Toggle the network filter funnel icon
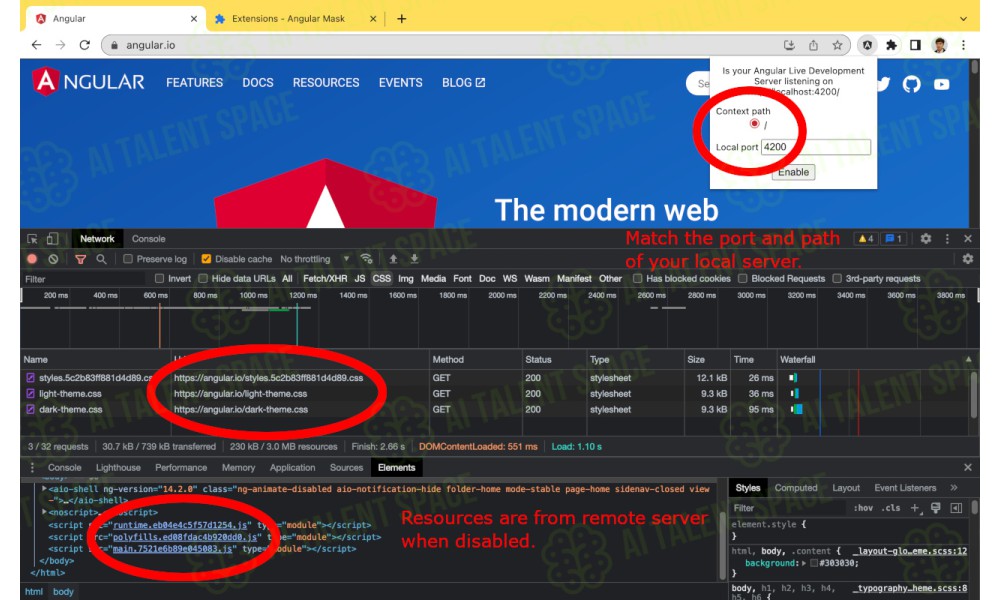This screenshot has height=600, width=1000. [80, 259]
